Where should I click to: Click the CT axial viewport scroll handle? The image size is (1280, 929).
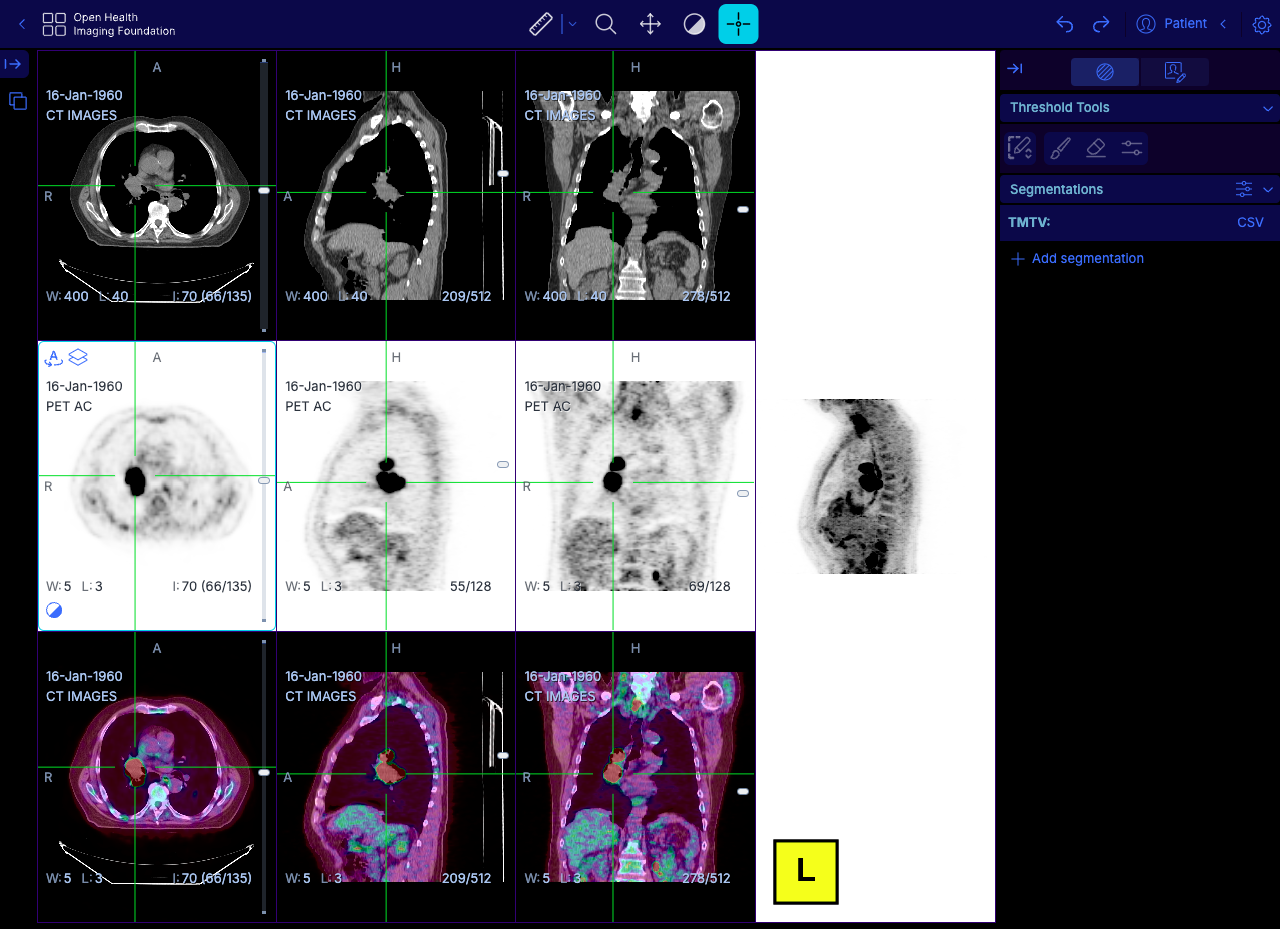[x=264, y=190]
